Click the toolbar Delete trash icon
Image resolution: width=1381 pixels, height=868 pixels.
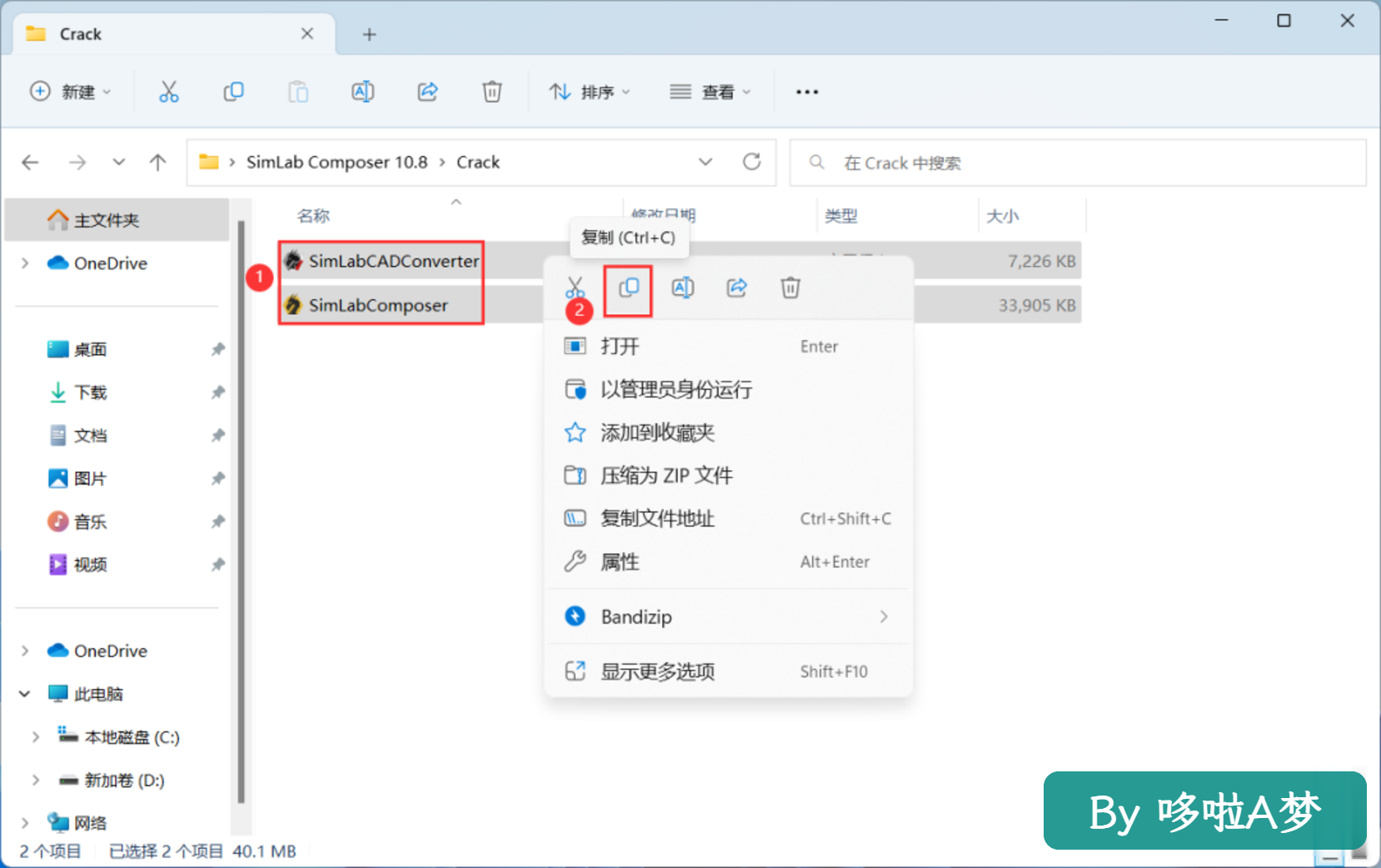492,92
